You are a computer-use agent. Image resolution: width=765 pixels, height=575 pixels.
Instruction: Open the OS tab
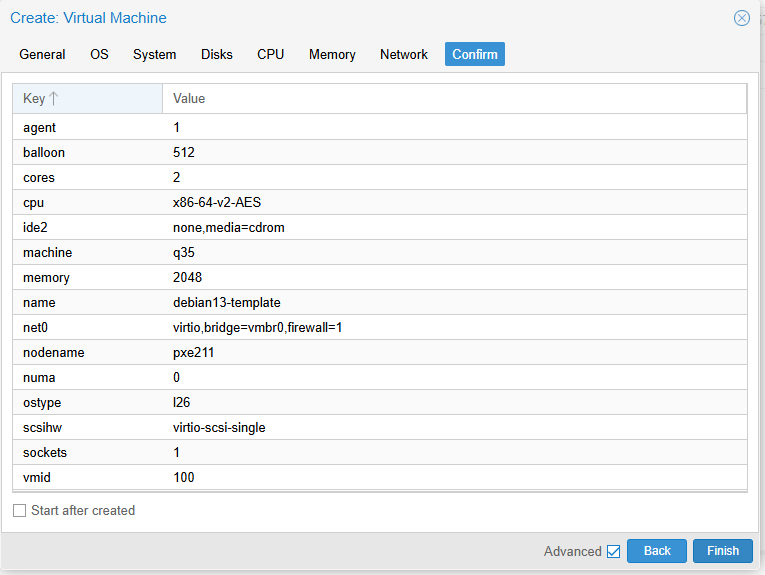tap(99, 54)
